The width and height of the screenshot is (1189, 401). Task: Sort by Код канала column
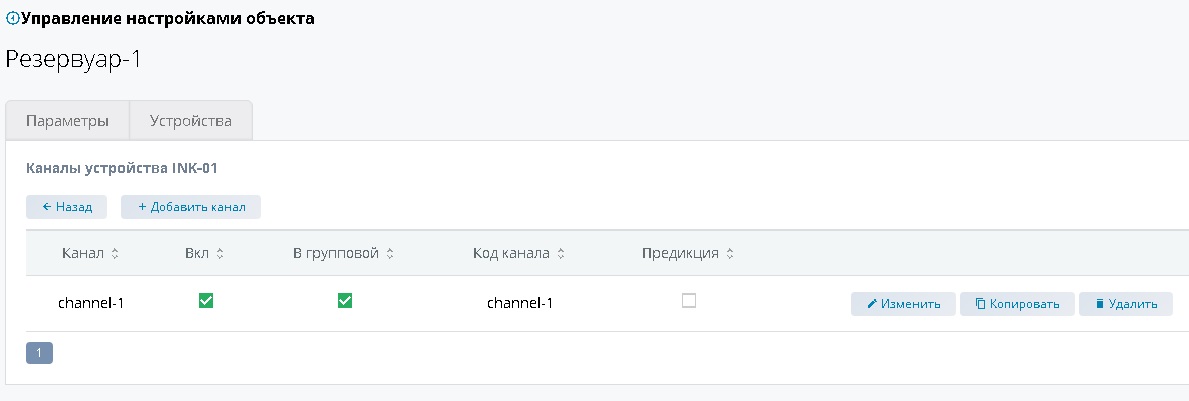[561, 254]
